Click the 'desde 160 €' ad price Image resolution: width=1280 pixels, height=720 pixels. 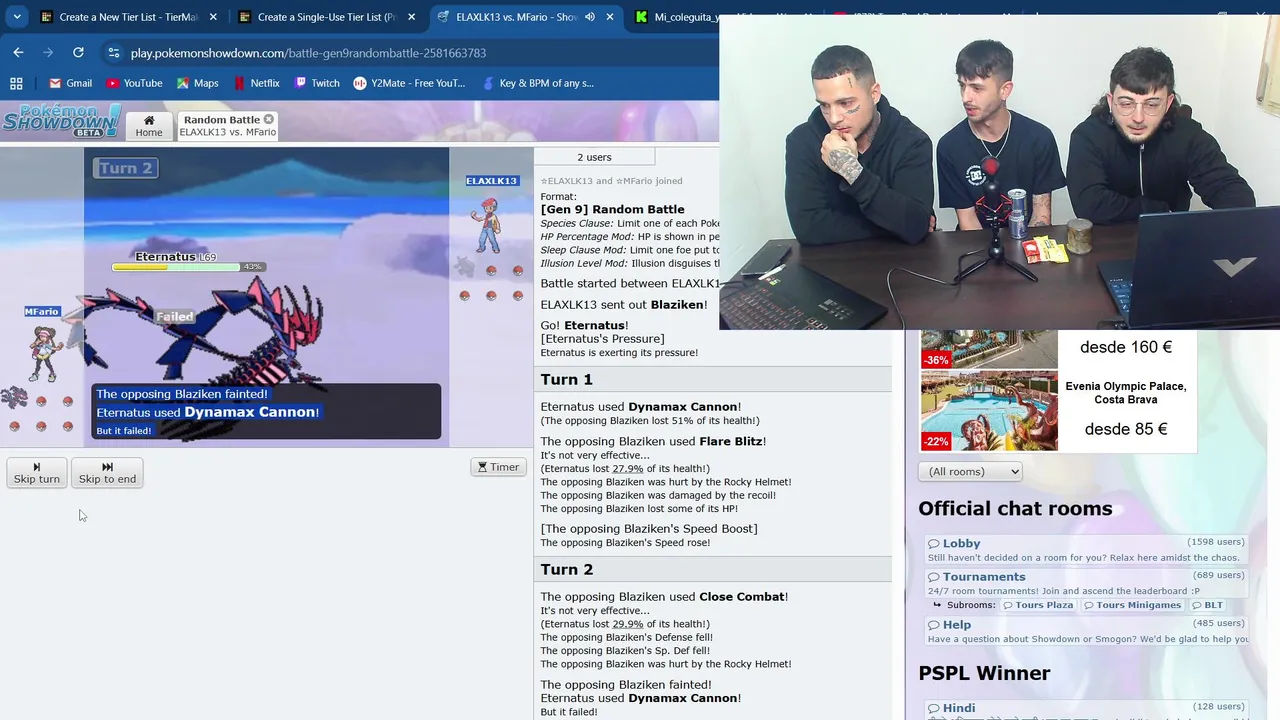click(x=1126, y=347)
